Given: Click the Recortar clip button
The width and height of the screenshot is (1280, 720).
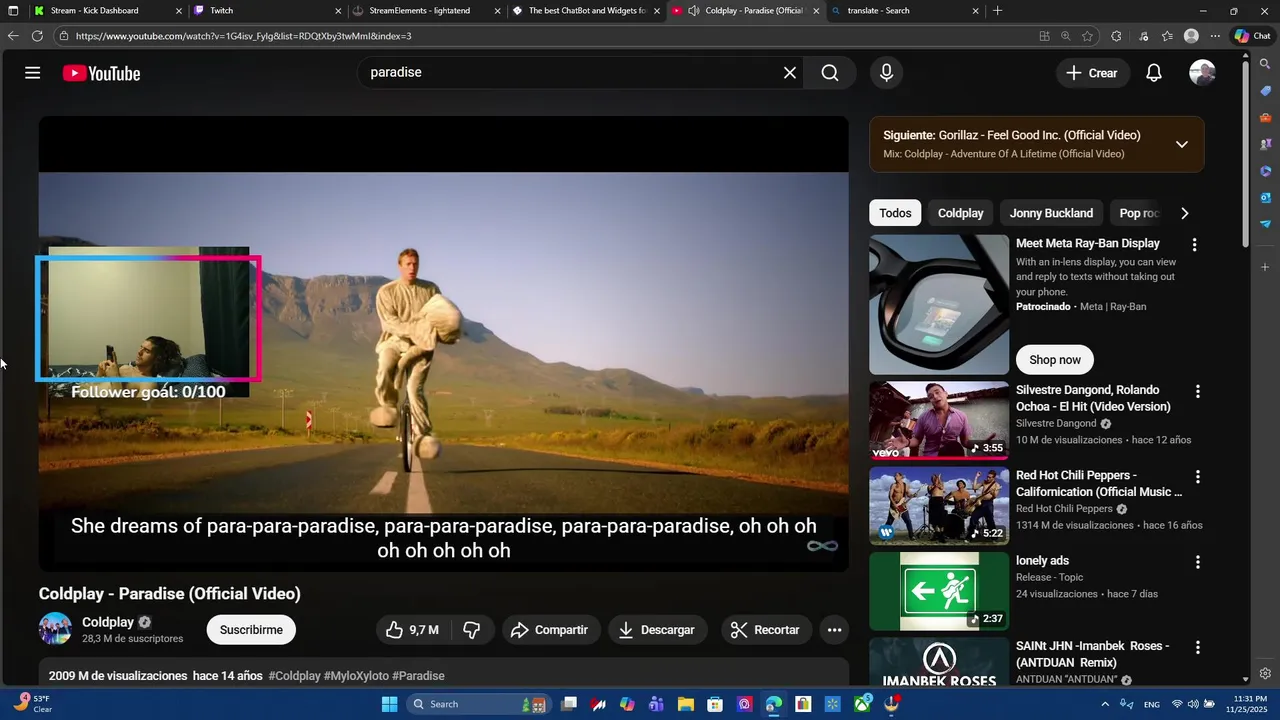Looking at the screenshot, I should [765, 630].
